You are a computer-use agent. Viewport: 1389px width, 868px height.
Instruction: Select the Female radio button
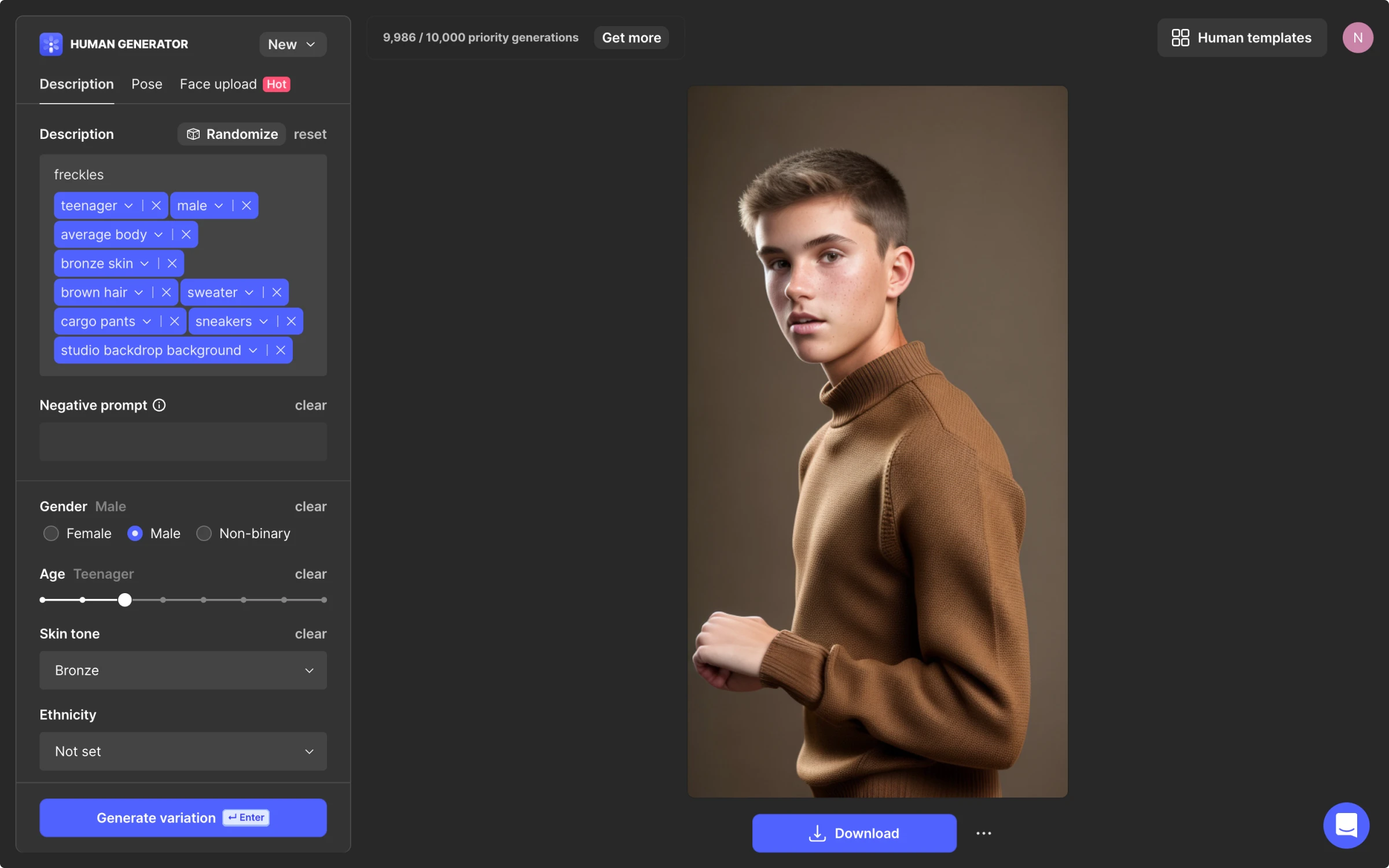pos(50,533)
